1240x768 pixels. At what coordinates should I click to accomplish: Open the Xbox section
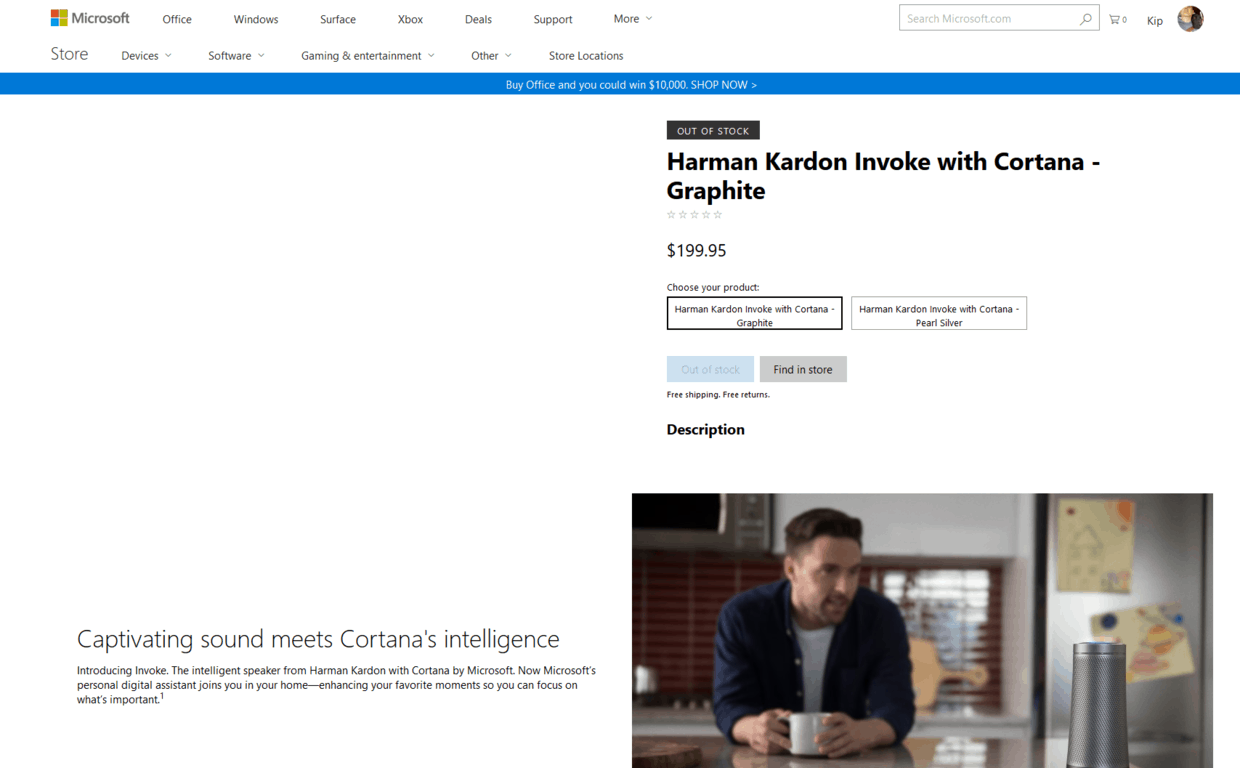click(x=410, y=19)
